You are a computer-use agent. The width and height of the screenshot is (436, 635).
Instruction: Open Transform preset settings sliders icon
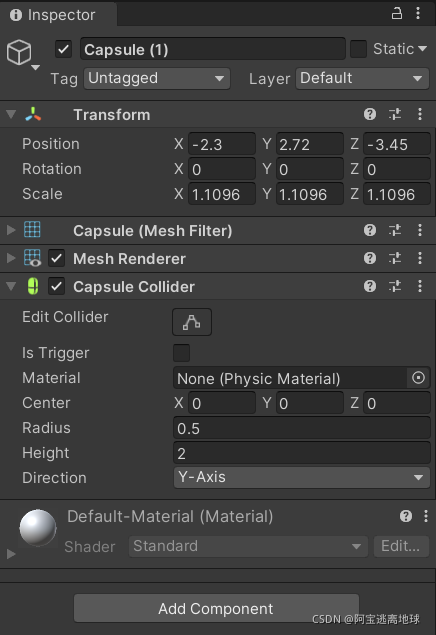[x=395, y=114]
